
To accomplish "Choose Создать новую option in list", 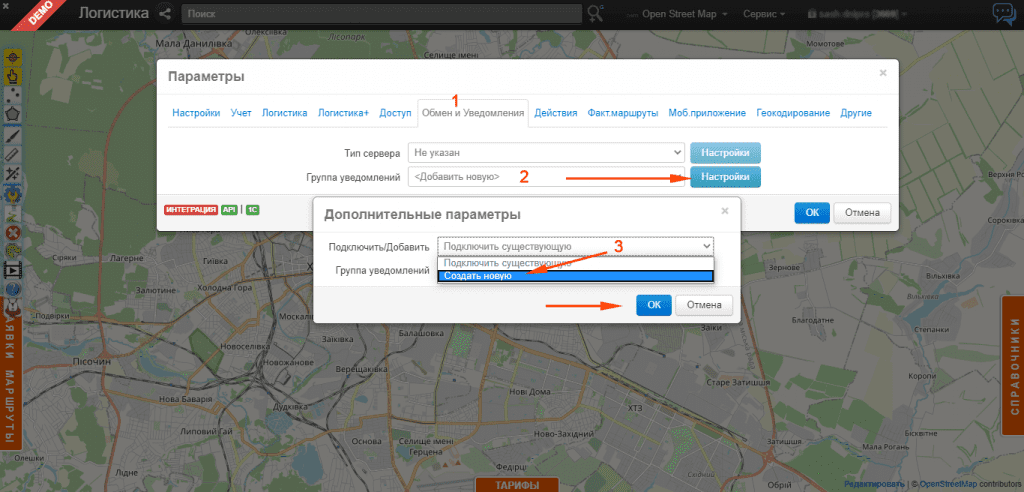I will 575,276.
